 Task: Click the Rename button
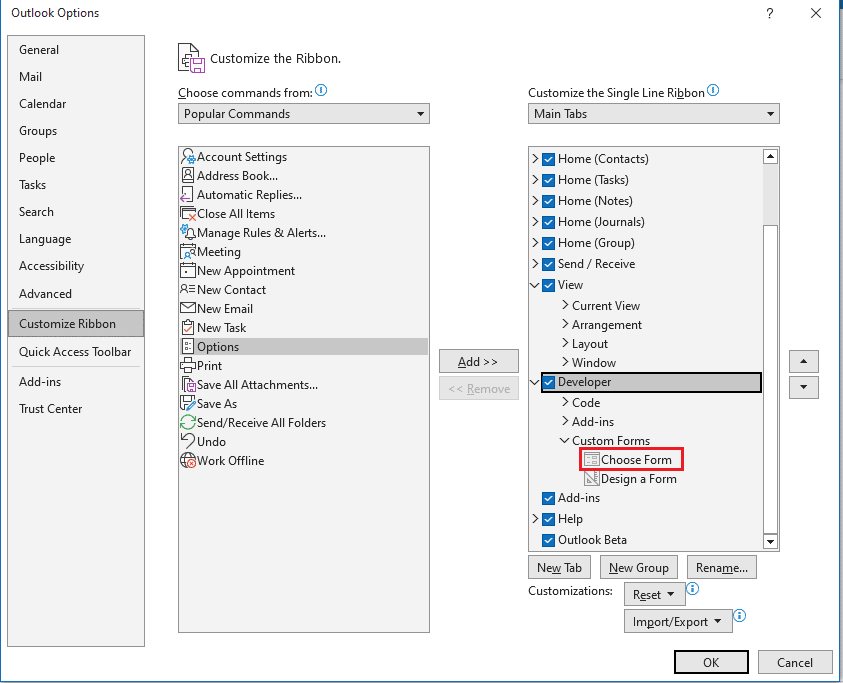721,567
